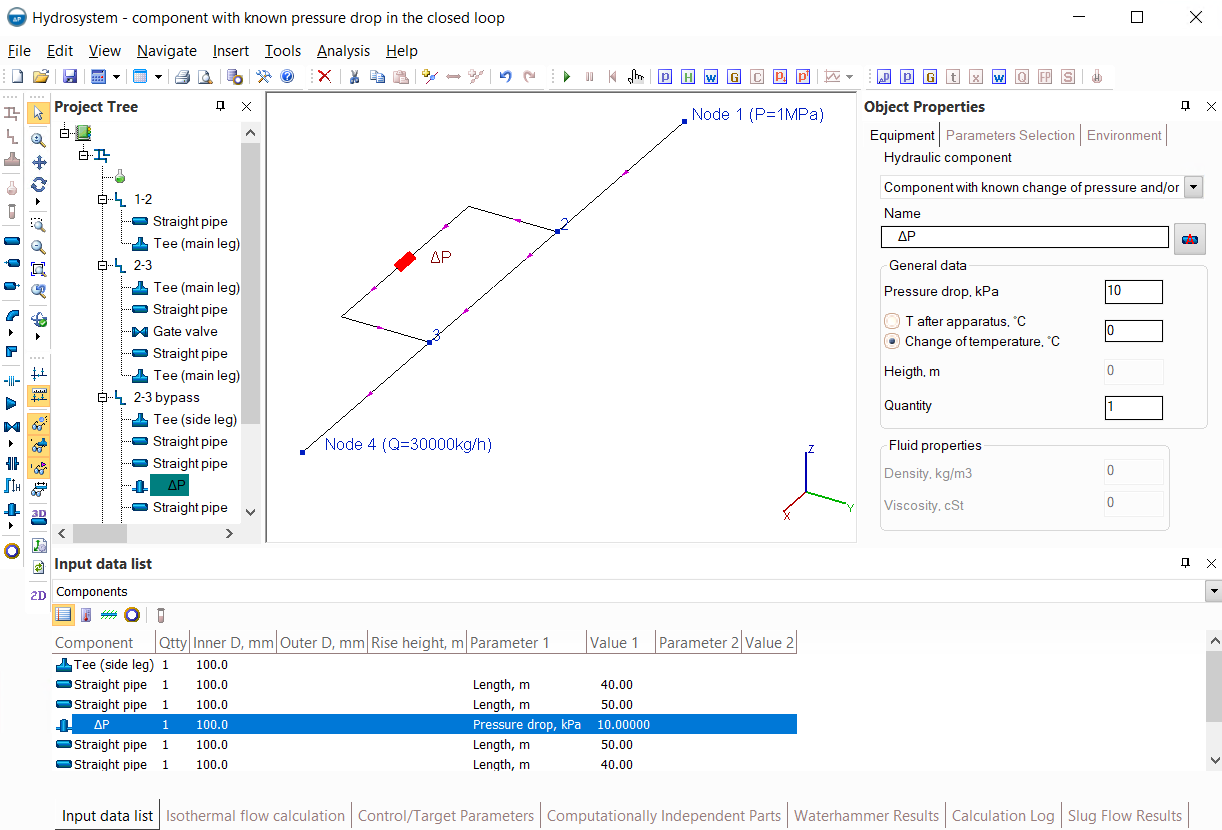The image size is (1222, 830).
Task: Open the Analysis menu
Action: (343, 51)
